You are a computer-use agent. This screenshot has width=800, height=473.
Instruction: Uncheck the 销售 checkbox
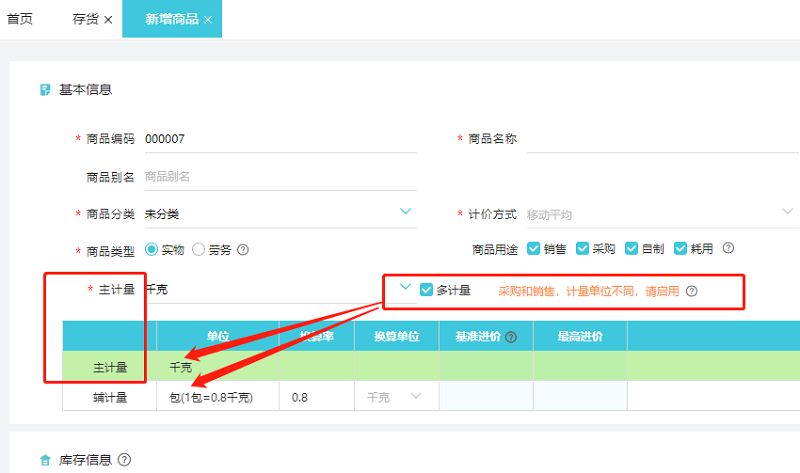(x=534, y=249)
